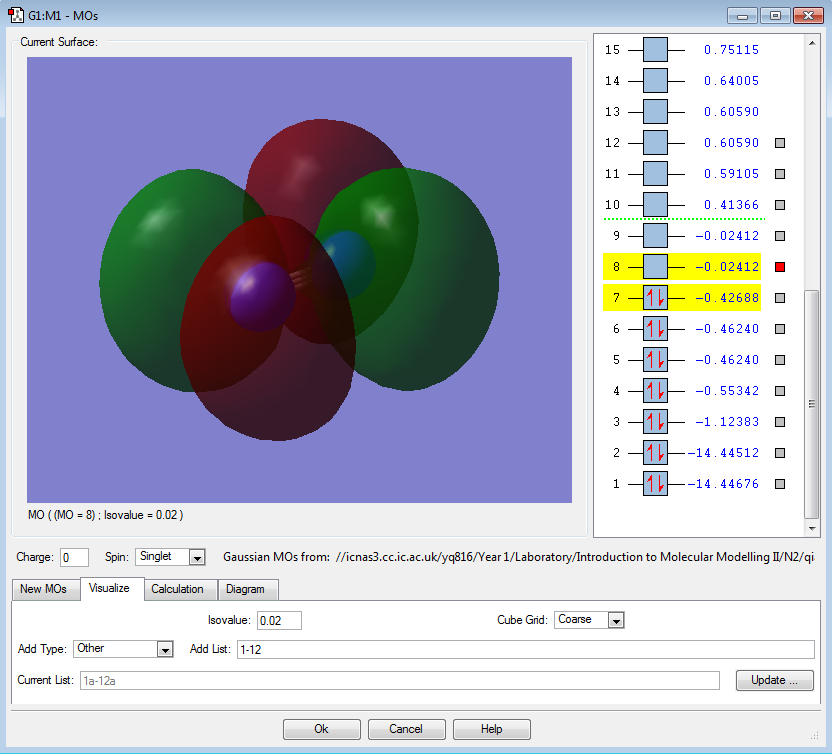Select the occupied orbital box for MO 5
The width and height of the screenshot is (832, 754).
pyautogui.click(x=655, y=360)
